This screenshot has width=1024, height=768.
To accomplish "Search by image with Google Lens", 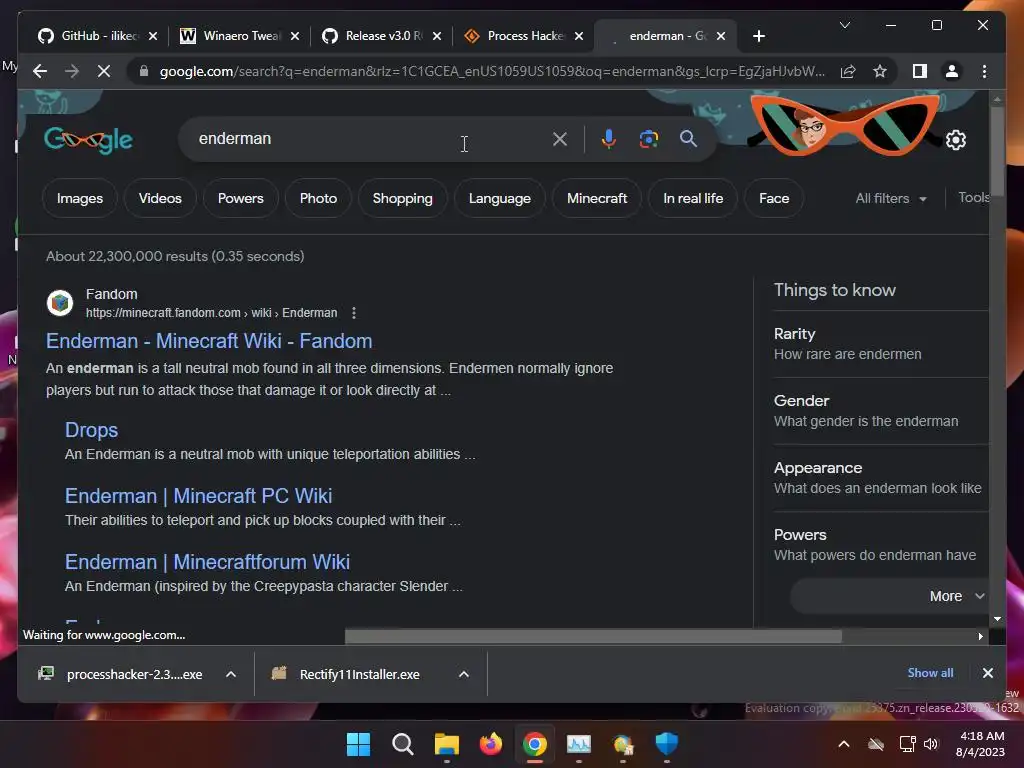I will click(x=648, y=139).
